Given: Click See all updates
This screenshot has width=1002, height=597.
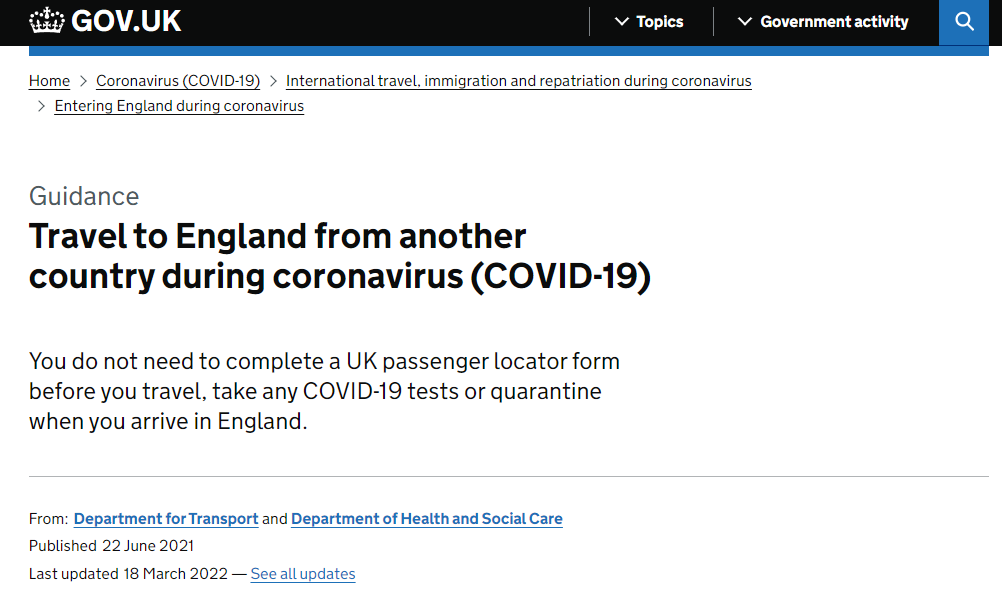Looking at the screenshot, I should point(302,573).
